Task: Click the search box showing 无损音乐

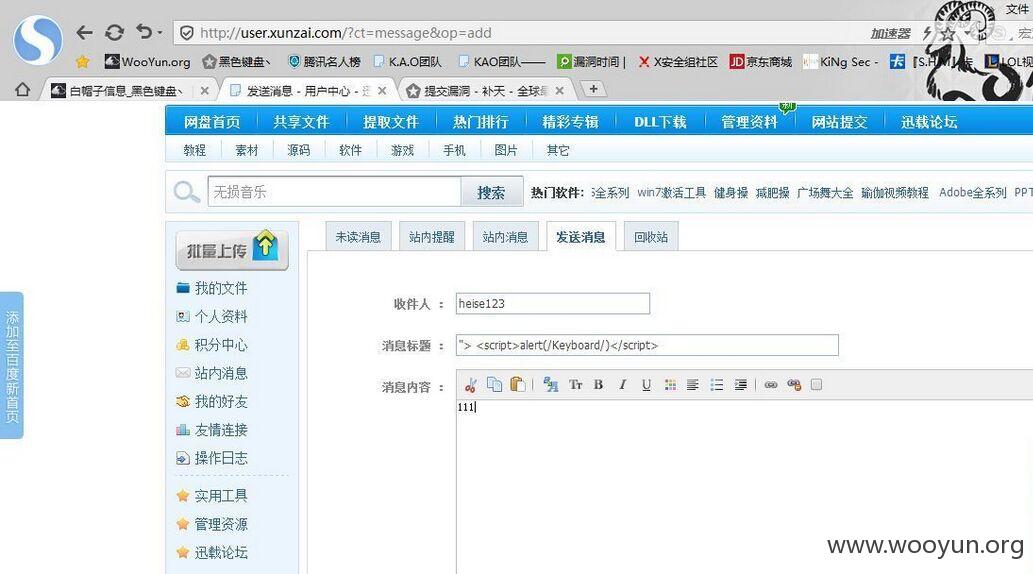Action: (x=335, y=192)
